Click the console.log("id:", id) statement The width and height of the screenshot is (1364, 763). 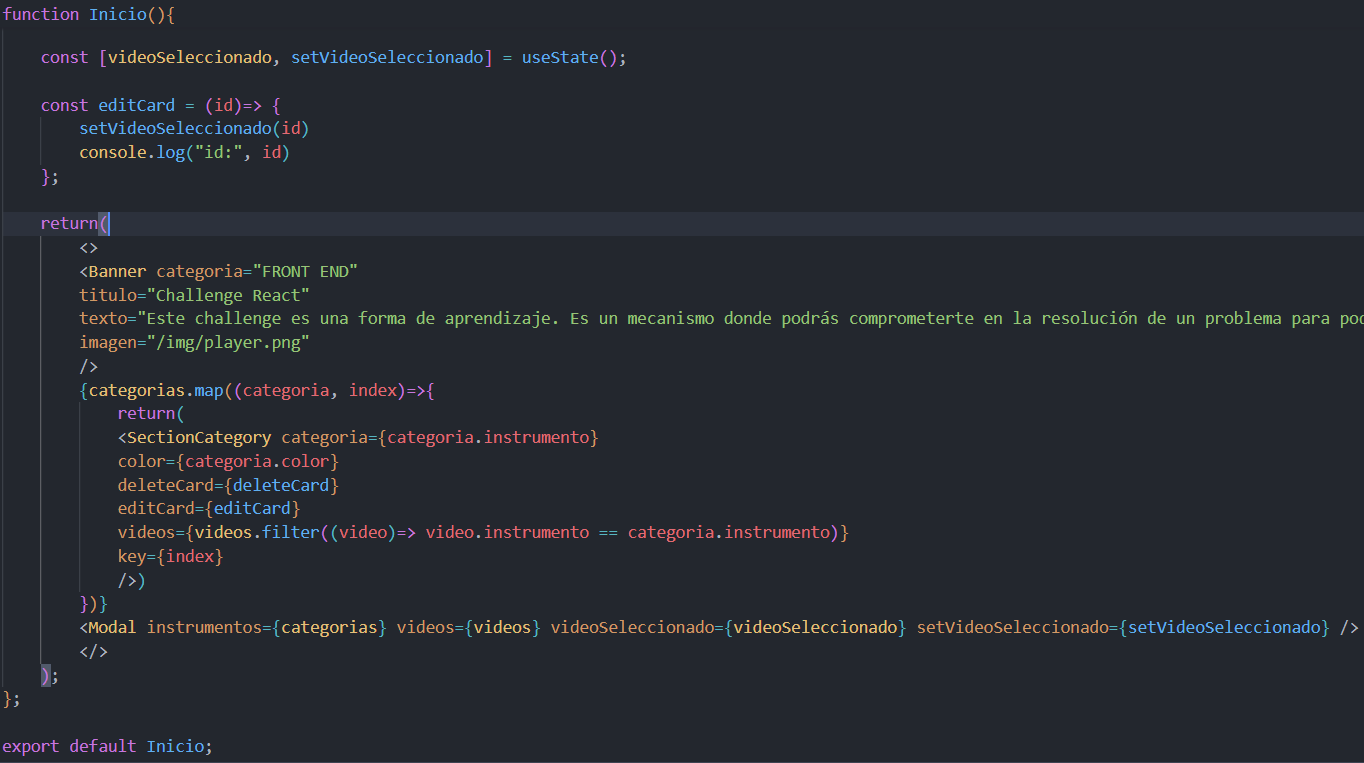pyautogui.click(x=184, y=153)
